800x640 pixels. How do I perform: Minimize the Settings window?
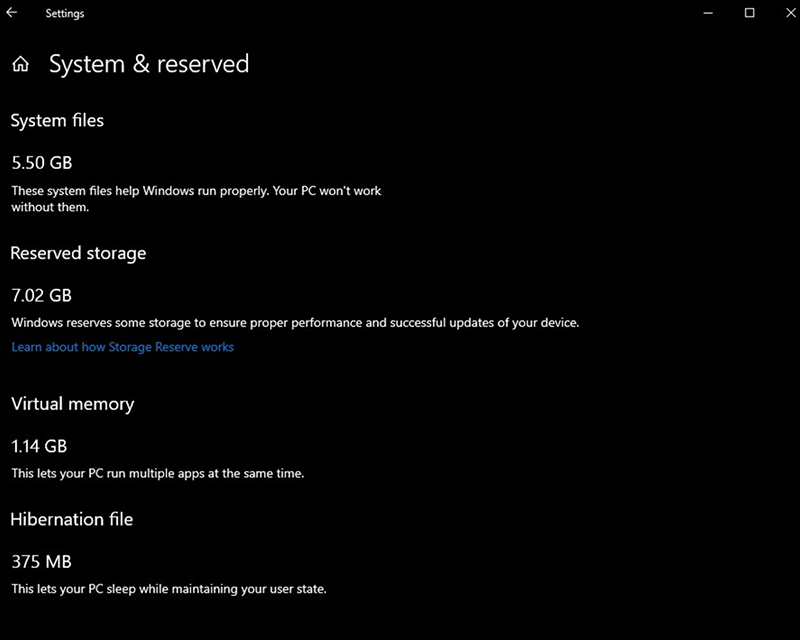click(x=708, y=13)
